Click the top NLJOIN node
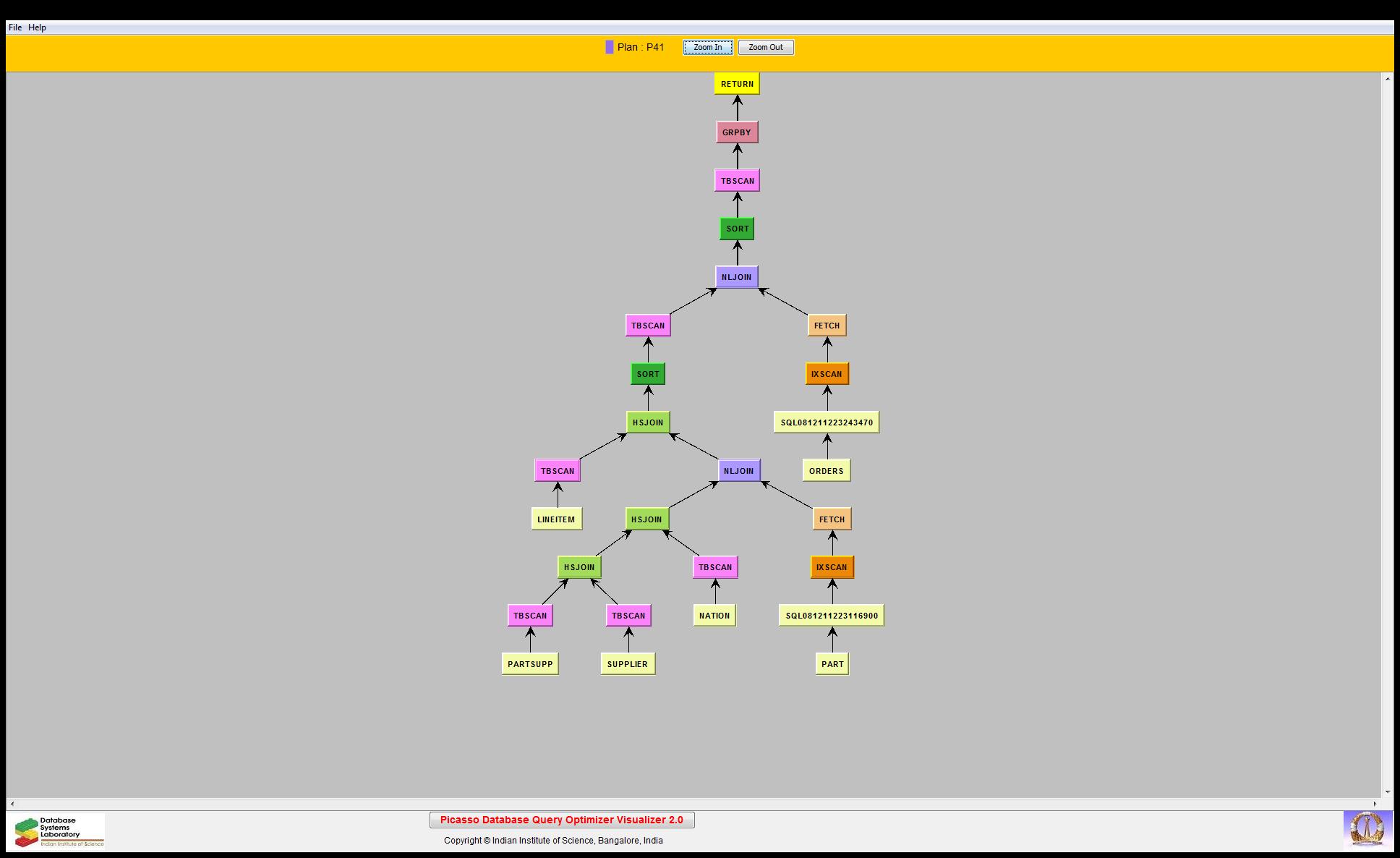This screenshot has width=1400, height=858. click(x=736, y=277)
